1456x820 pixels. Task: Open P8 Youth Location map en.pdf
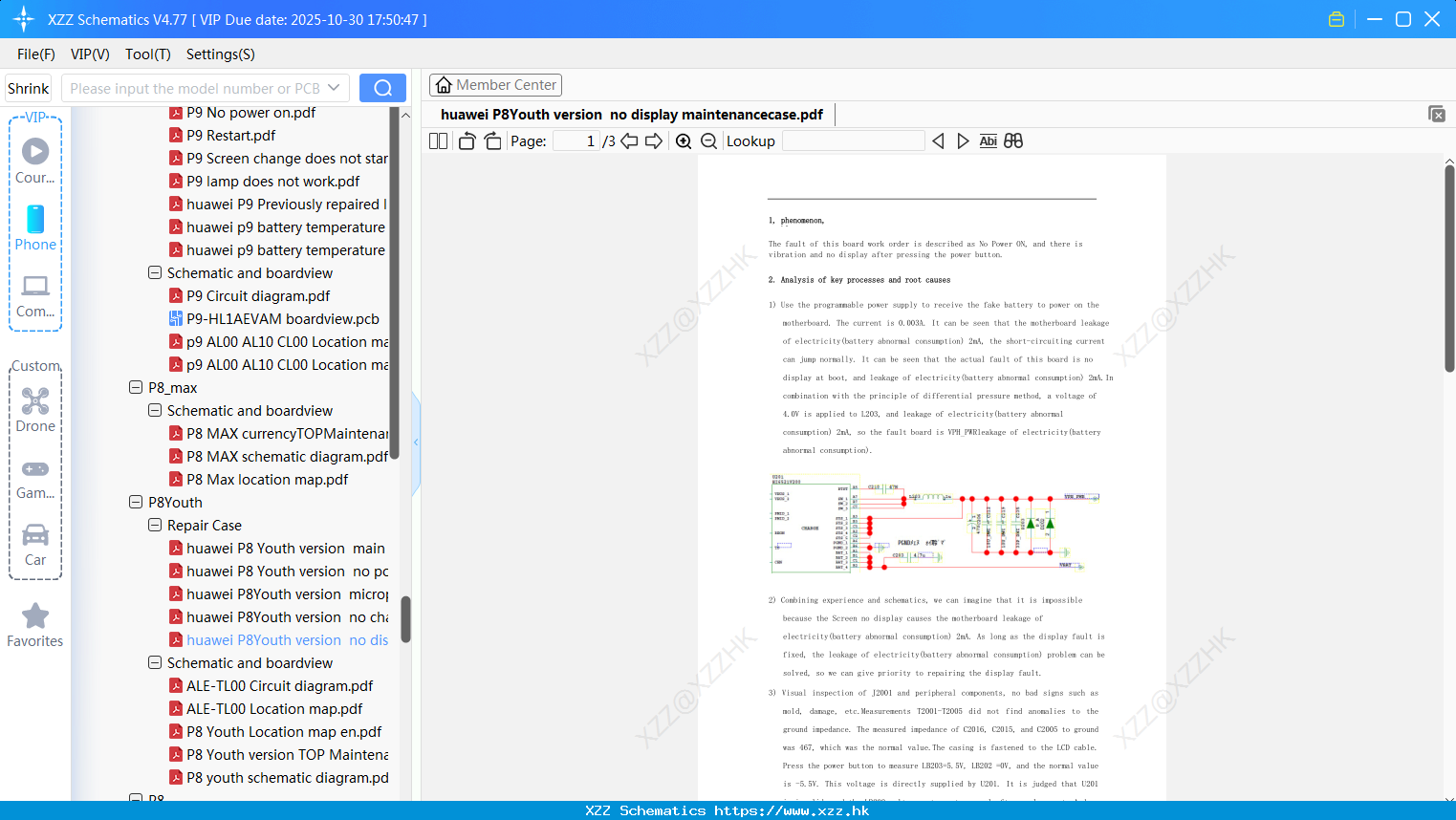coord(275,732)
